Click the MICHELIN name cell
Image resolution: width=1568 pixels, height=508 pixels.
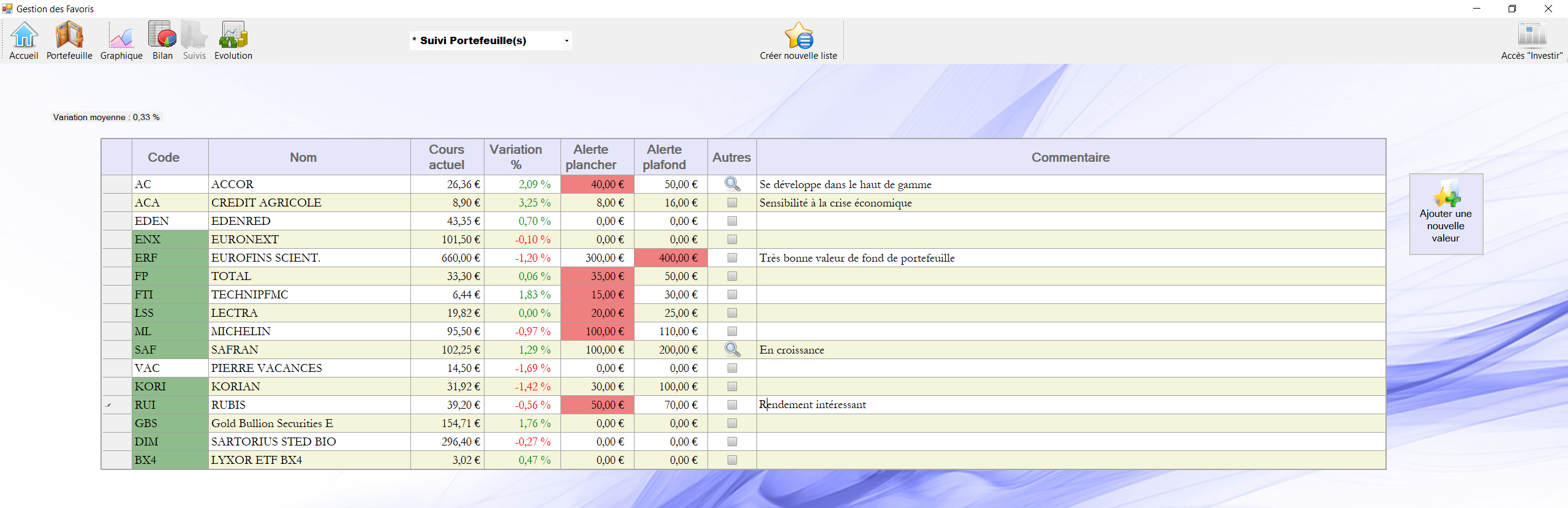pyautogui.click(x=309, y=332)
